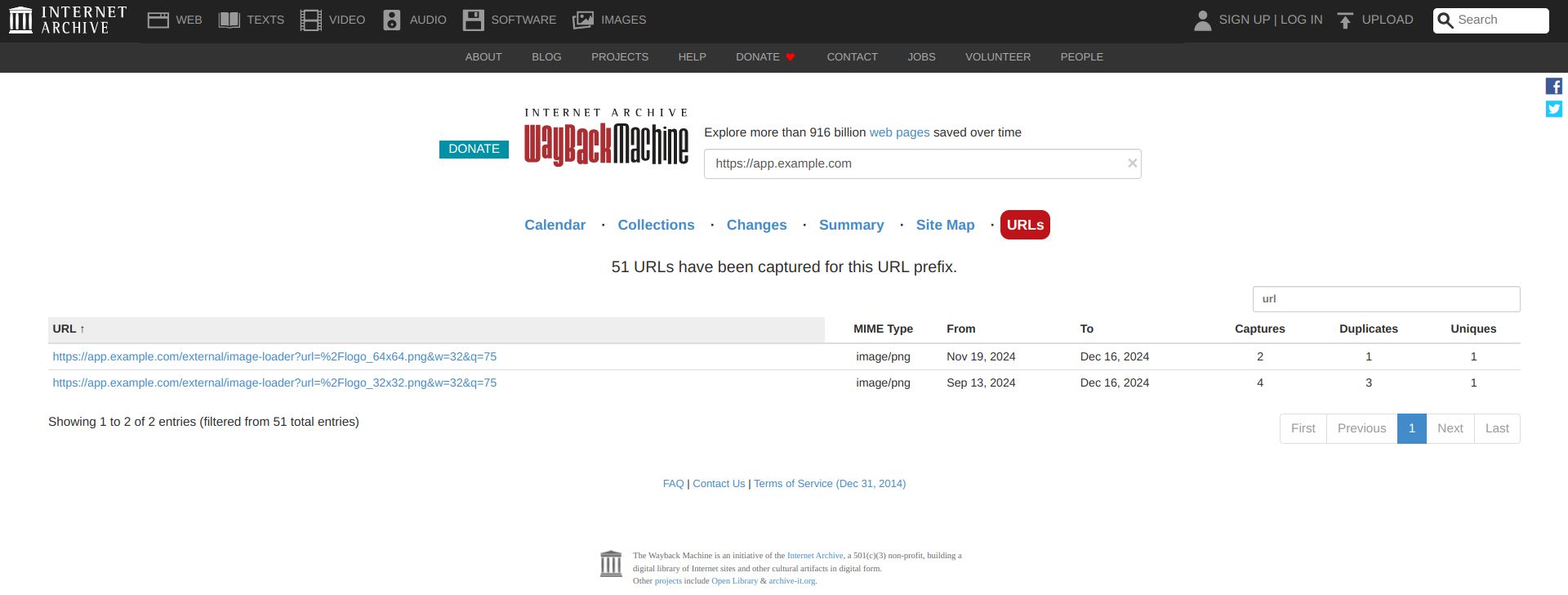1568x595 pixels.
Task: Open Terms of Service footer link
Action: [x=830, y=484]
